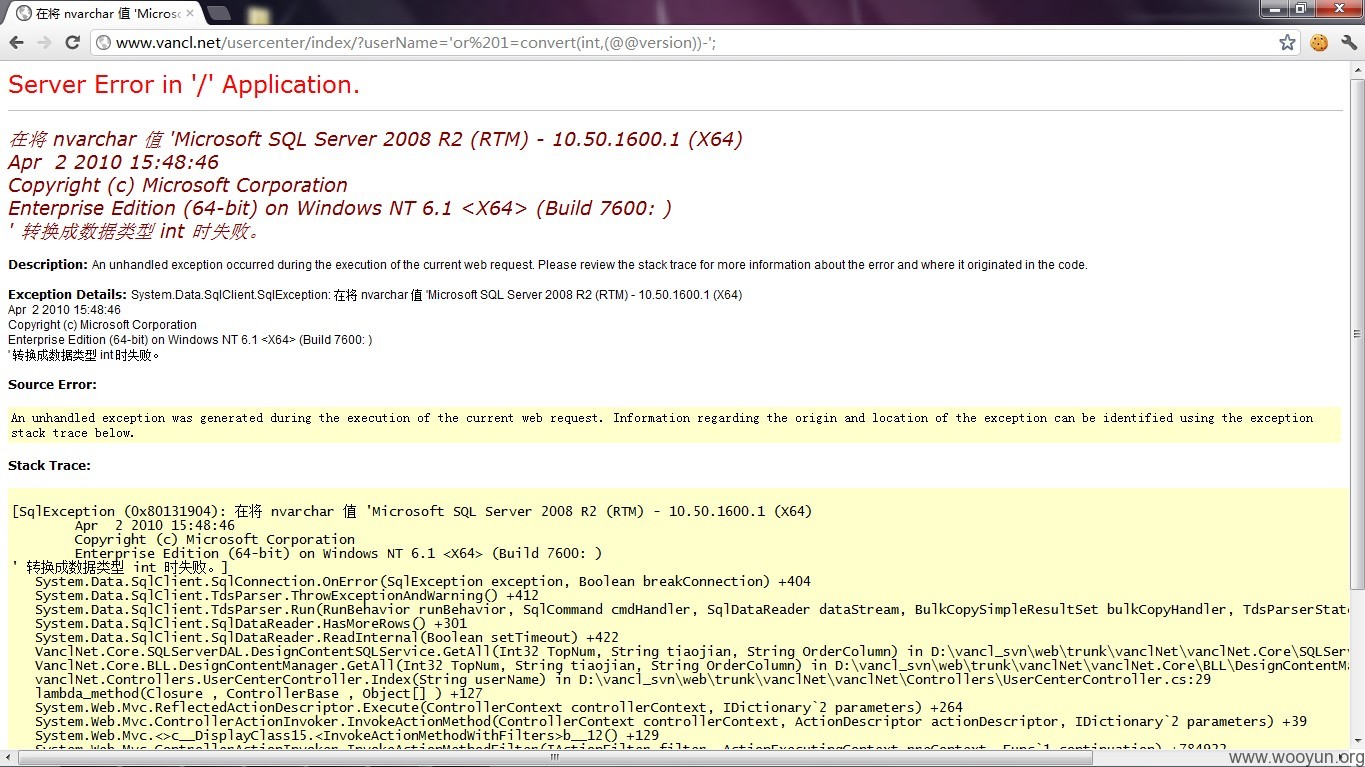This screenshot has width=1365, height=767.
Task: Click the '[SqlException (0x80131904)' stack line
Action: (x=412, y=511)
